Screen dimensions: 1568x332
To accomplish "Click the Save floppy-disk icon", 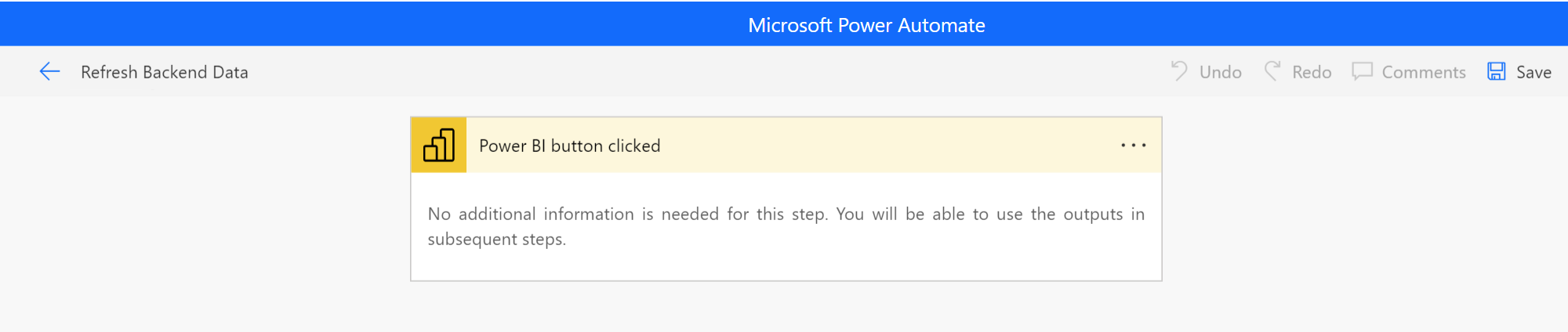I will [x=1497, y=71].
